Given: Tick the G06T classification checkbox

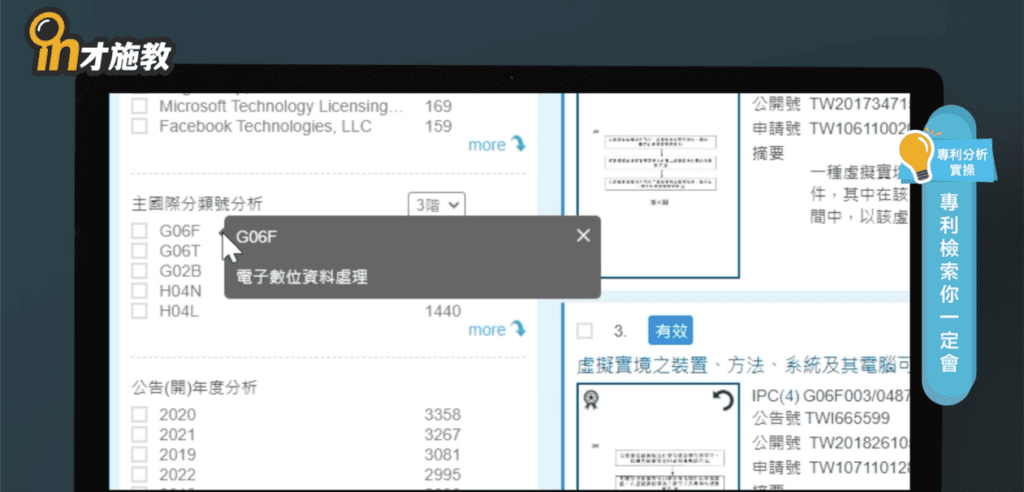Looking at the screenshot, I should (x=140, y=251).
